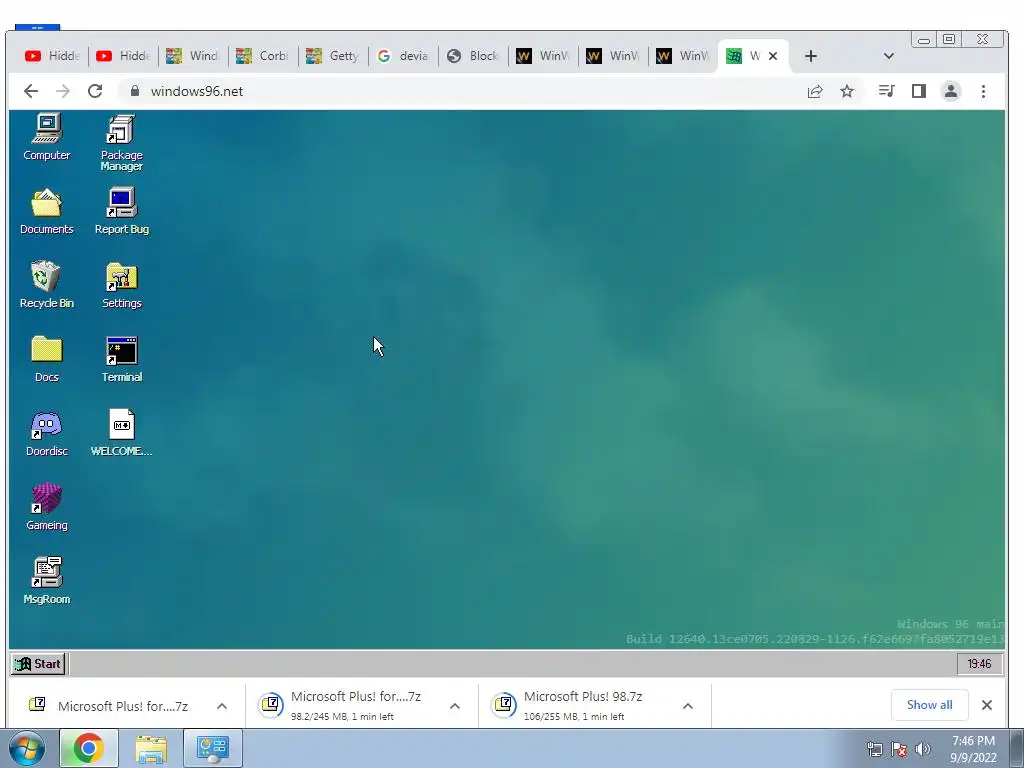Go back in Chrome
The width and height of the screenshot is (1024, 768).
pos(31,91)
